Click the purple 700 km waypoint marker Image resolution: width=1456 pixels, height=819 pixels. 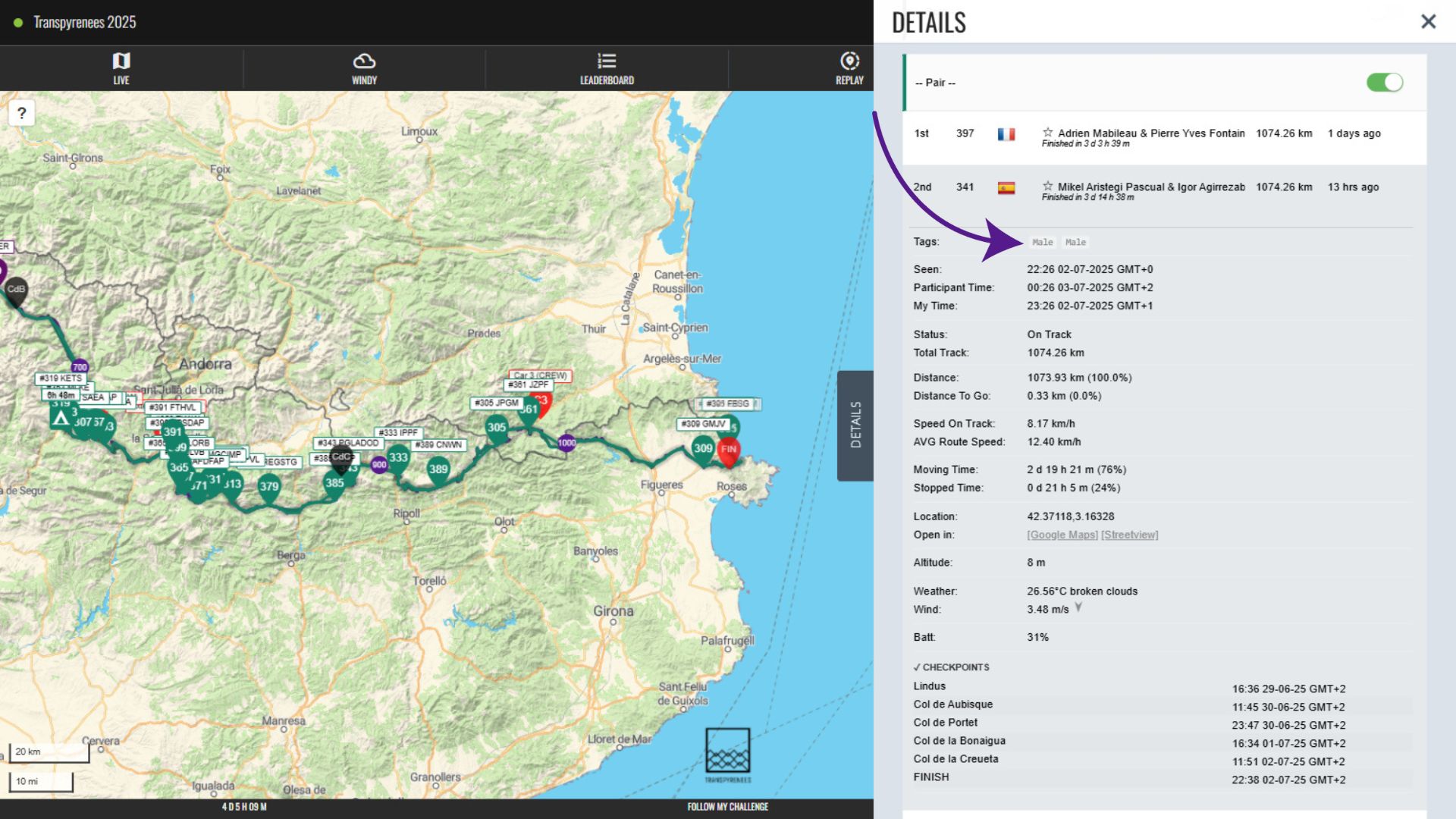pyautogui.click(x=80, y=367)
